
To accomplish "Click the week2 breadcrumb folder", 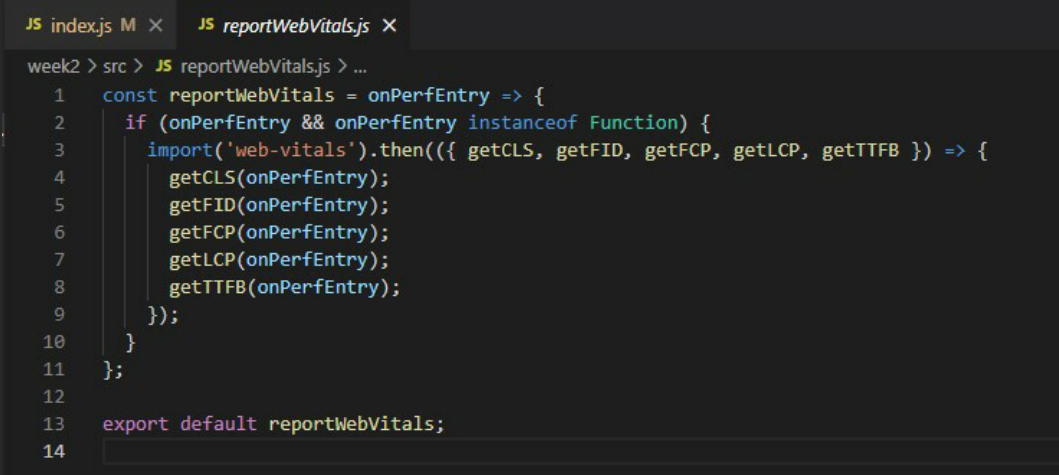I will click(x=53, y=67).
